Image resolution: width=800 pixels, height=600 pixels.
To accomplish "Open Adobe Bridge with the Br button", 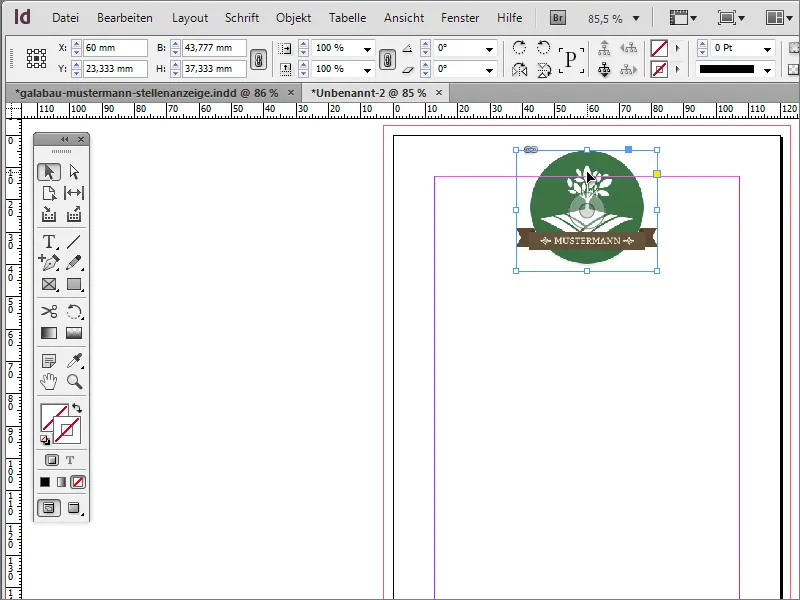I will [558, 18].
